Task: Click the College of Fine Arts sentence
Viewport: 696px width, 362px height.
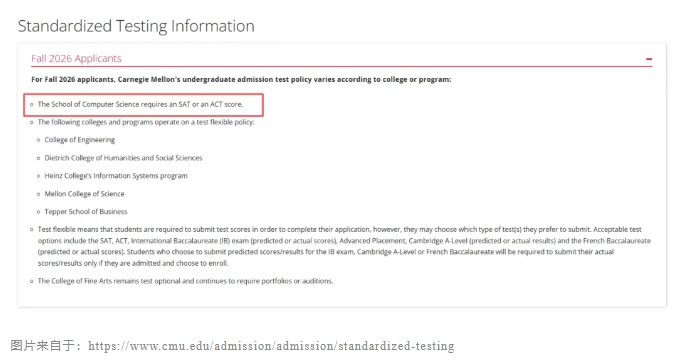Action: point(186,281)
